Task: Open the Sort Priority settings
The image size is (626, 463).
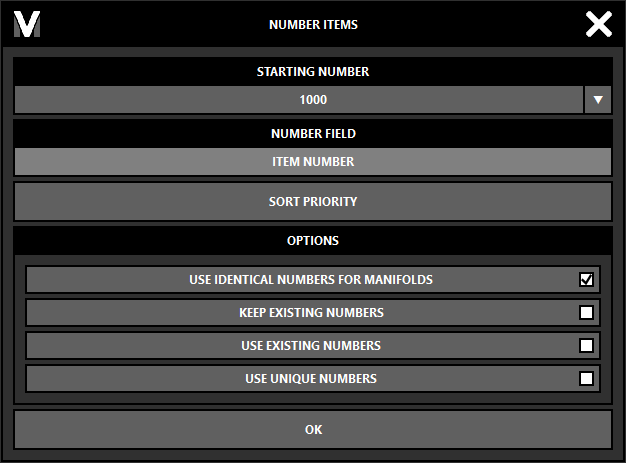Action: tap(312, 201)
